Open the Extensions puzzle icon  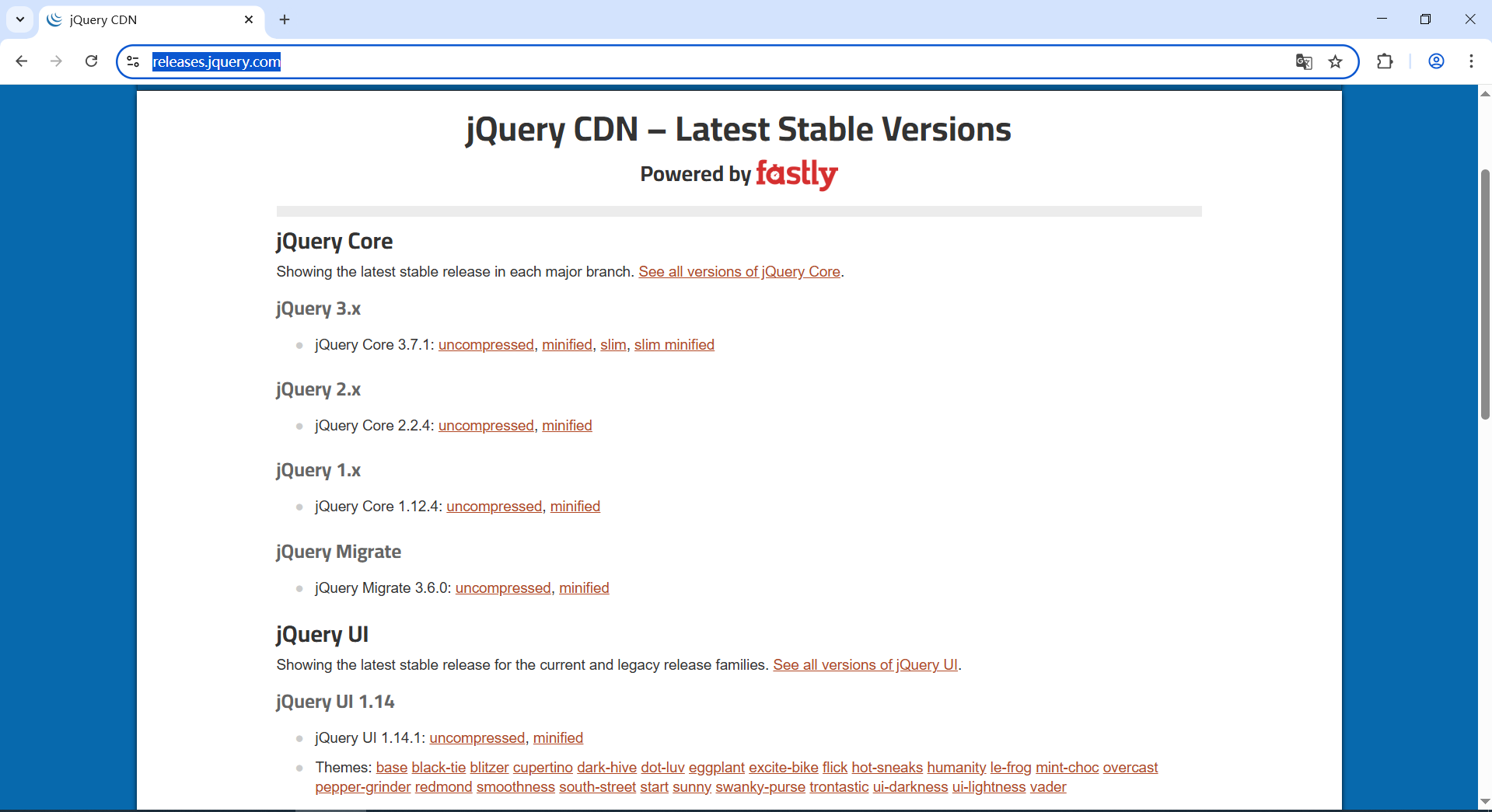[x=1385, y=61]
